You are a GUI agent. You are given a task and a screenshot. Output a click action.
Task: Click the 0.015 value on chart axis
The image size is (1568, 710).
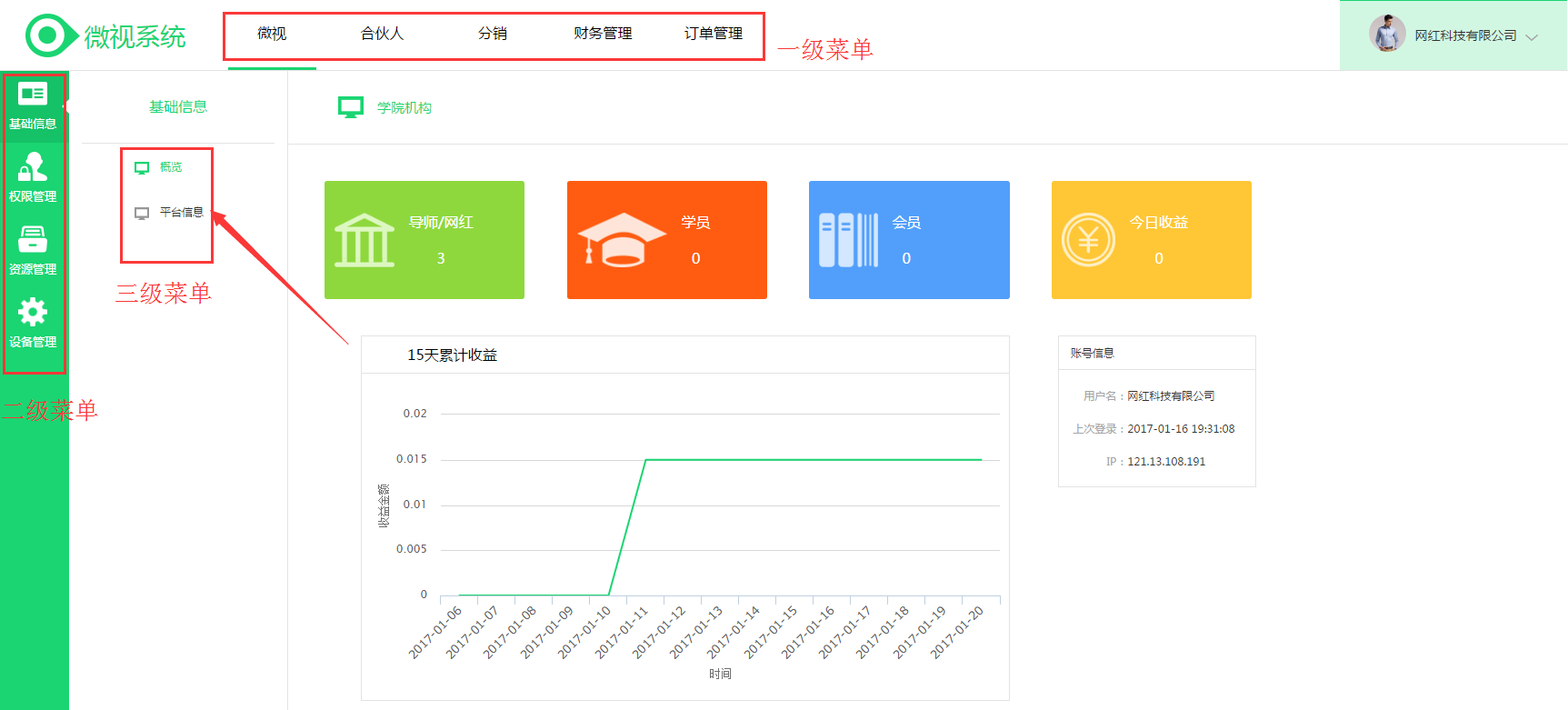411,459
